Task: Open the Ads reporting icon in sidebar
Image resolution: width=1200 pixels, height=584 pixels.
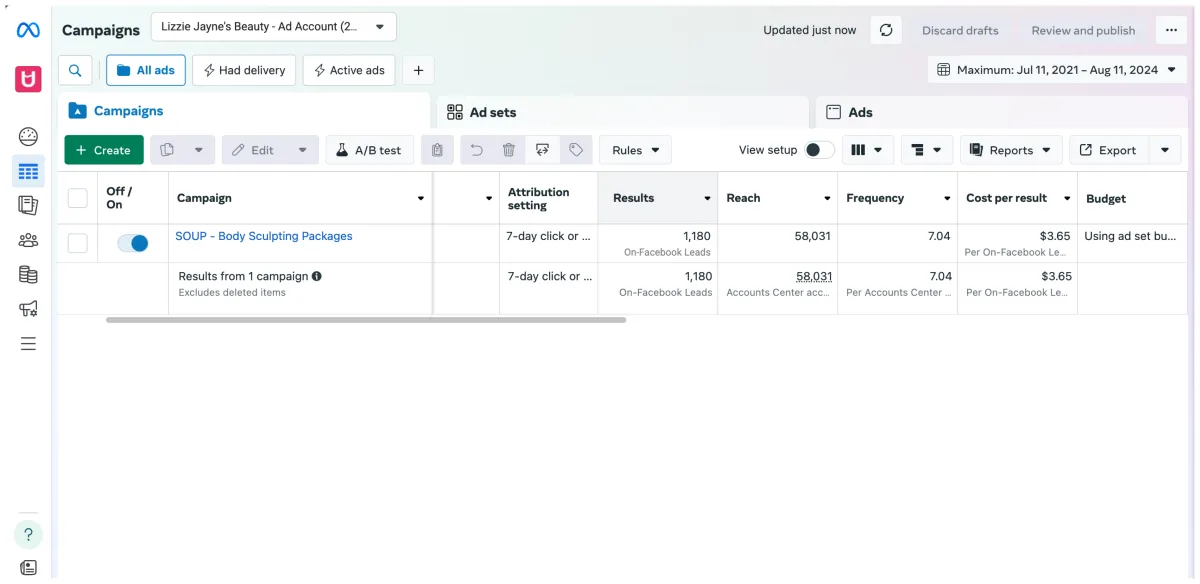Action: pos(28,206)
